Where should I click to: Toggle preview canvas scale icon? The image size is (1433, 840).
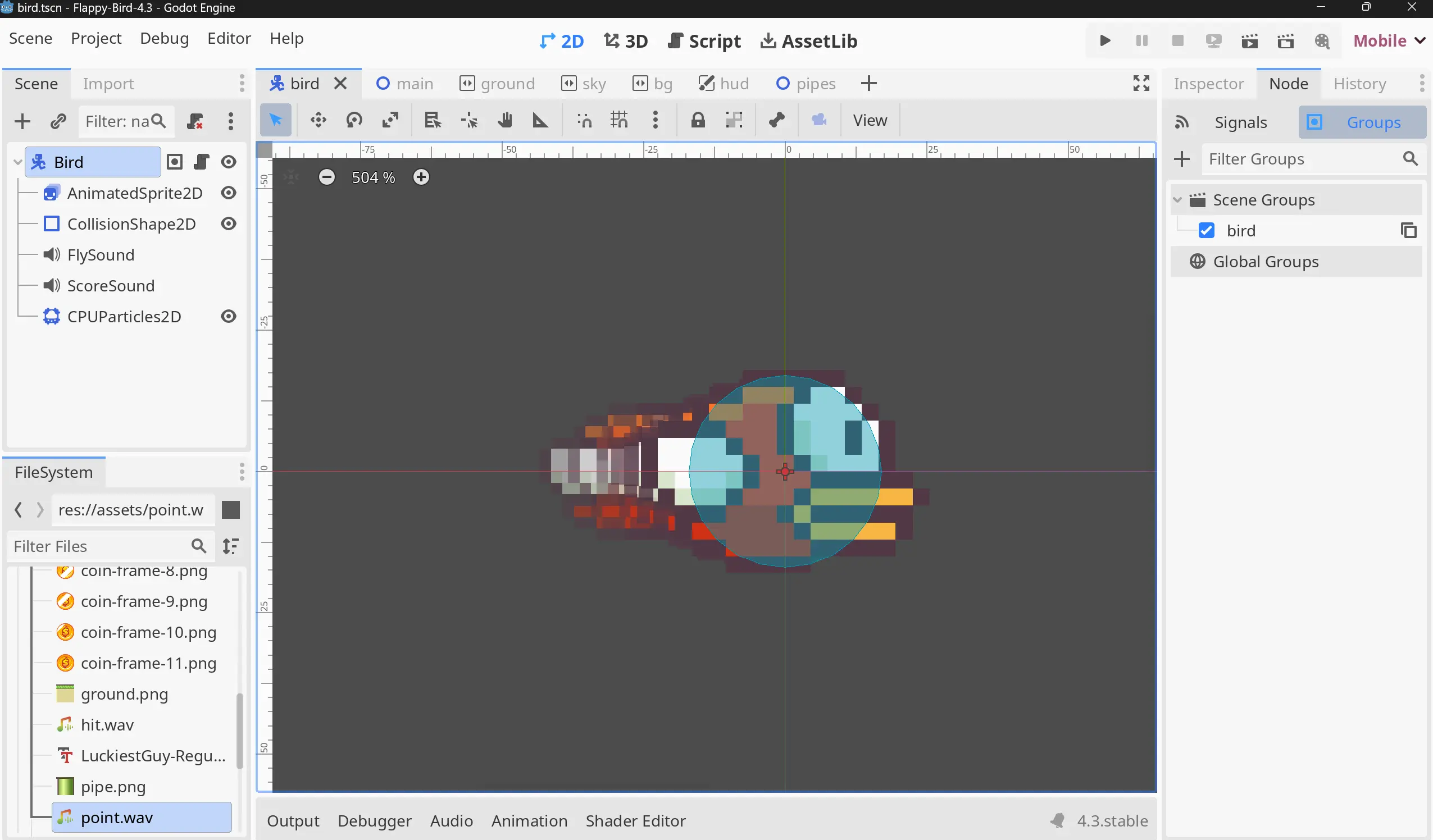click(819, 120)
